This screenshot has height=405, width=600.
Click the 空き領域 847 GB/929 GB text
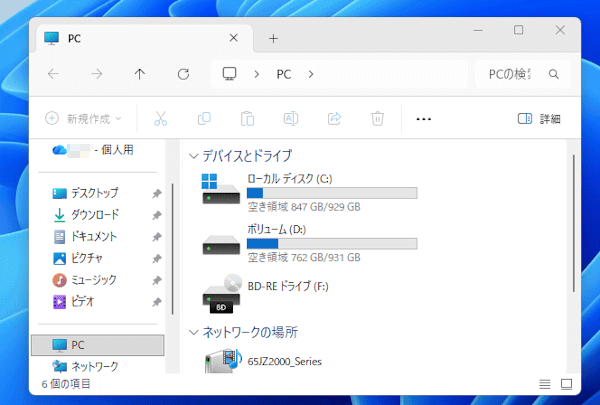304,207
